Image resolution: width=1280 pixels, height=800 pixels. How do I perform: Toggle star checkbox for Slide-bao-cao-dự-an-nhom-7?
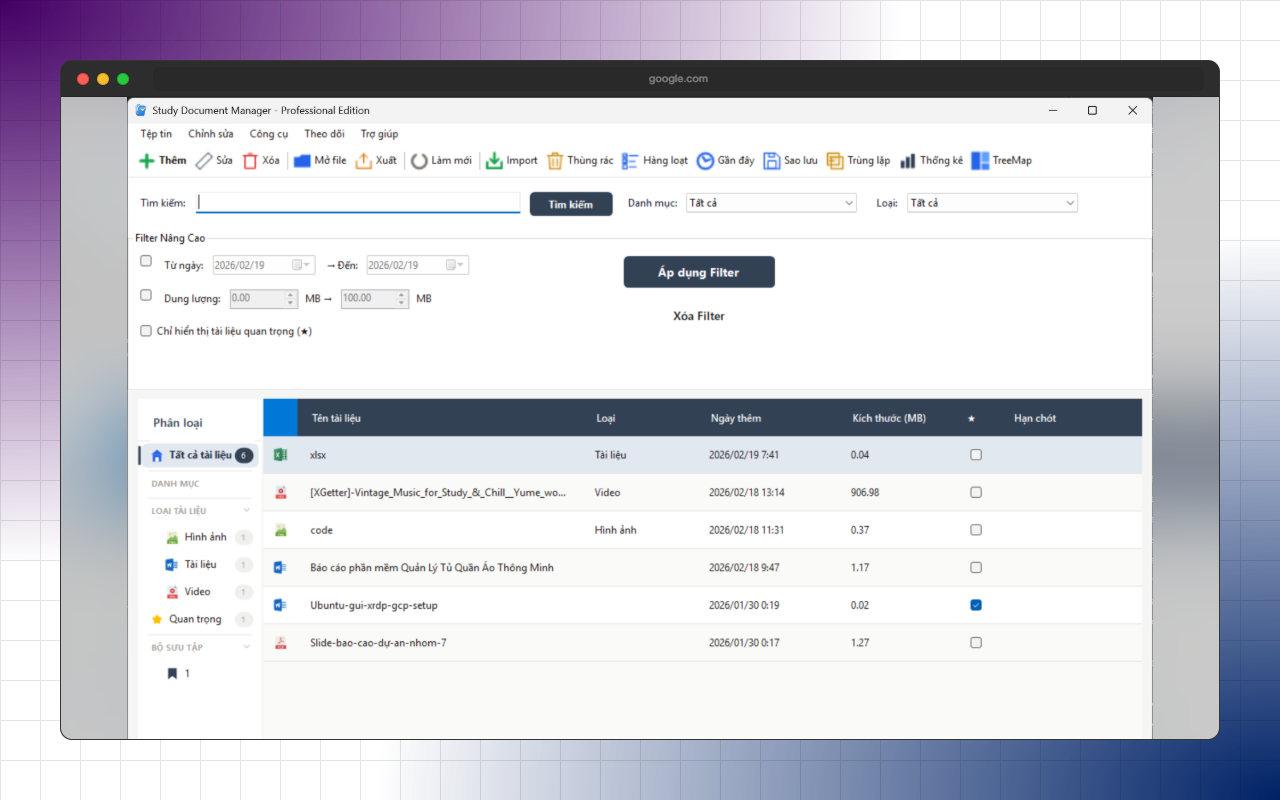[976, 643]
